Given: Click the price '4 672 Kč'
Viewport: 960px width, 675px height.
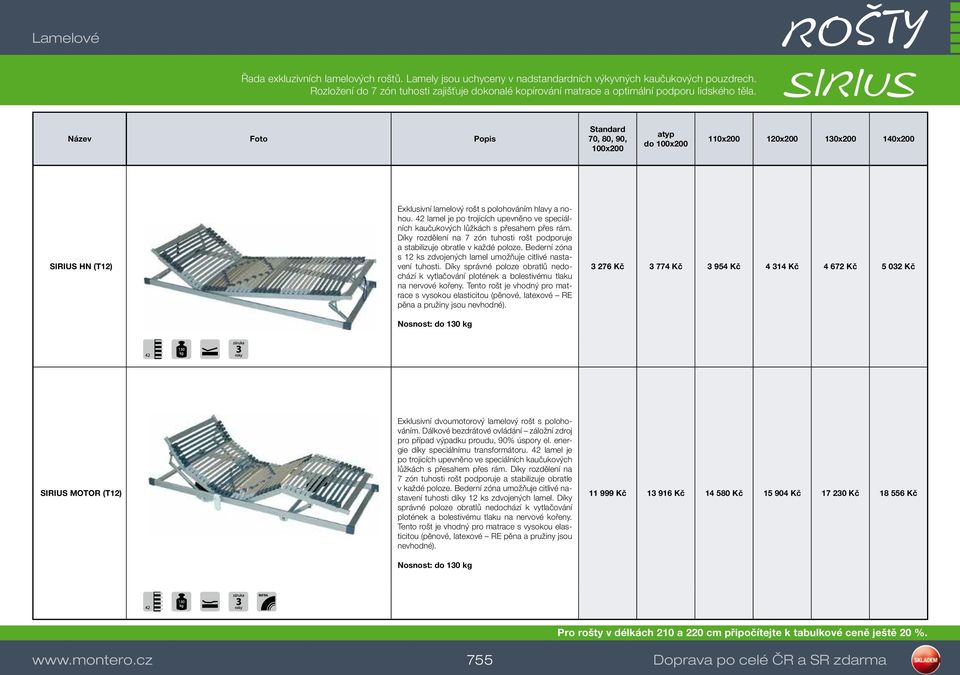Looking at the screenshot, I should point(840,266).
